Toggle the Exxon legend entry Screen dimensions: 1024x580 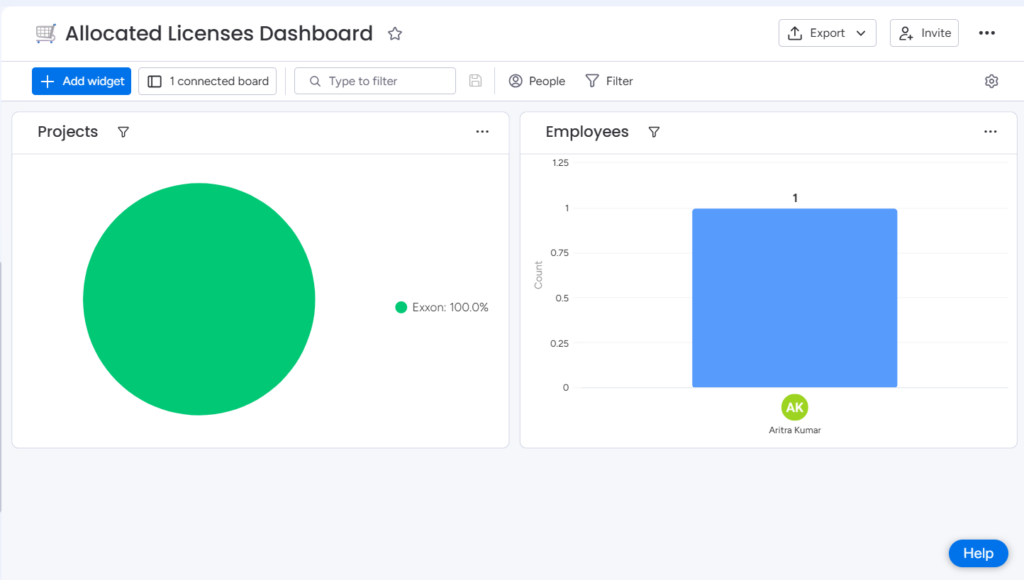pos(442,308)
